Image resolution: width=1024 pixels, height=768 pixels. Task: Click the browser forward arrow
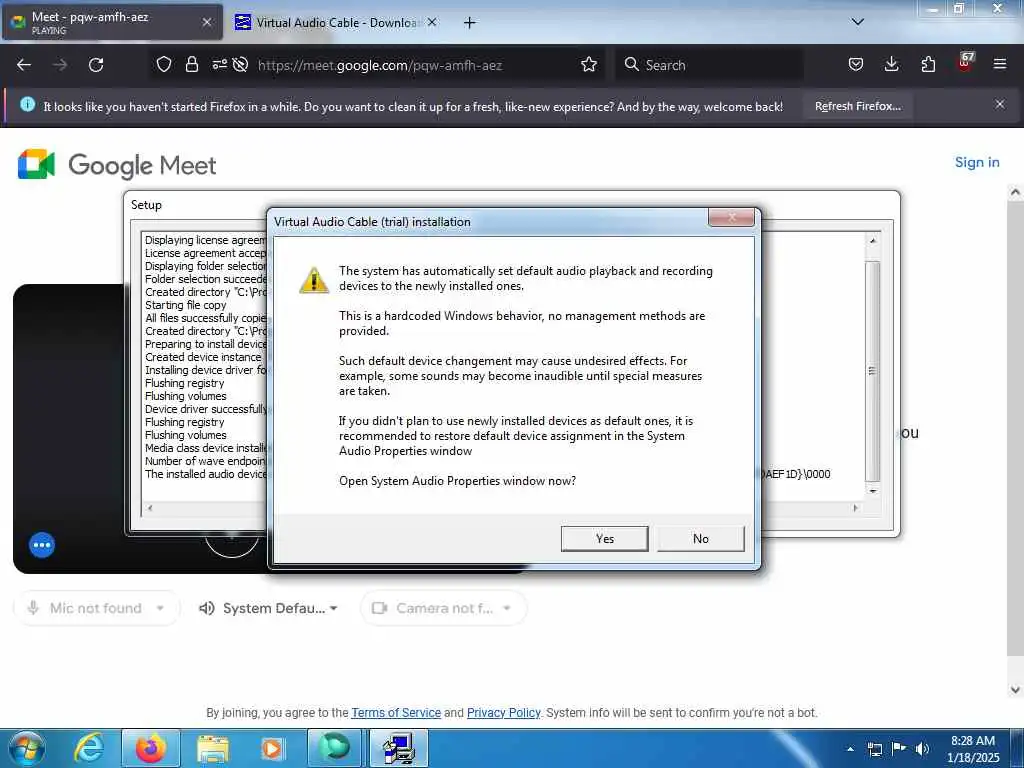[60, 65]
